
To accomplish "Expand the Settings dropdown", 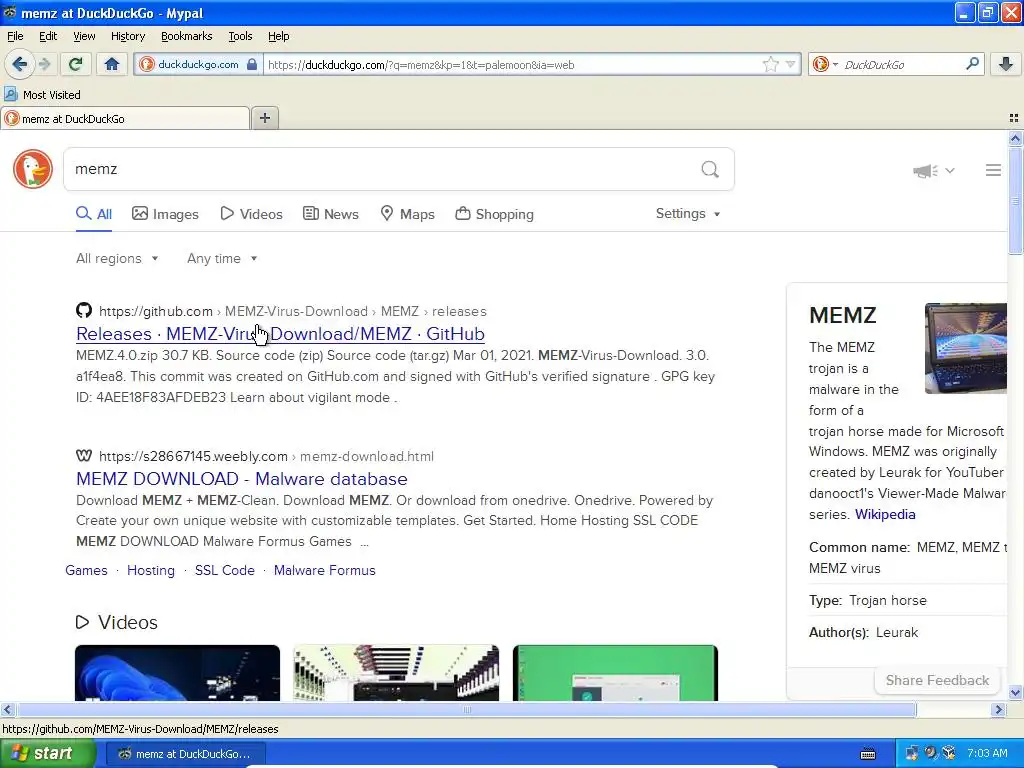I will click(x=688, y=214).
